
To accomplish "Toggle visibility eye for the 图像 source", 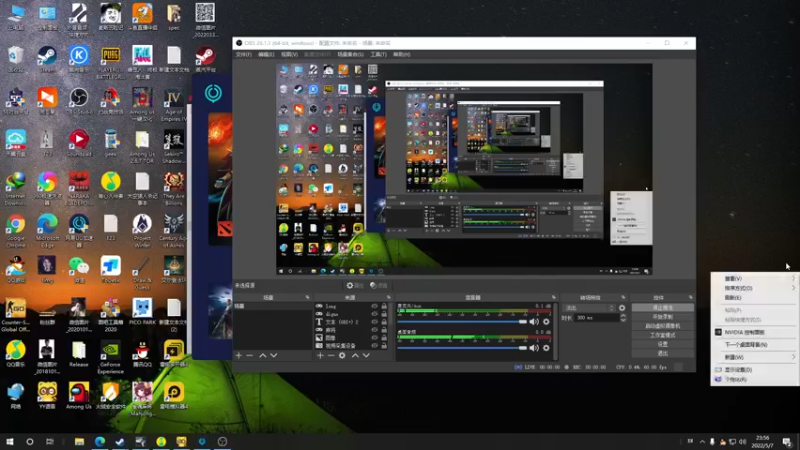I will coord(374,338).
